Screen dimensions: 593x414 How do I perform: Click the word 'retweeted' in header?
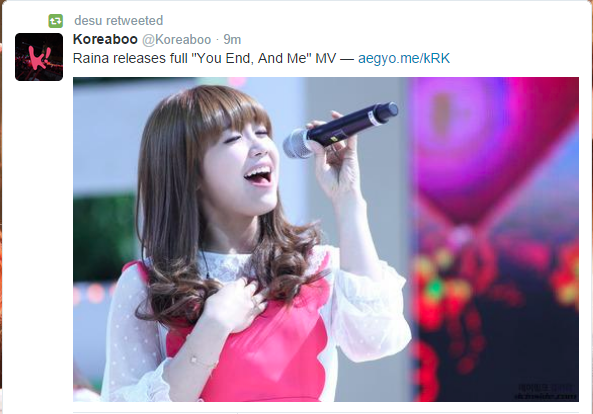(134, 20)
